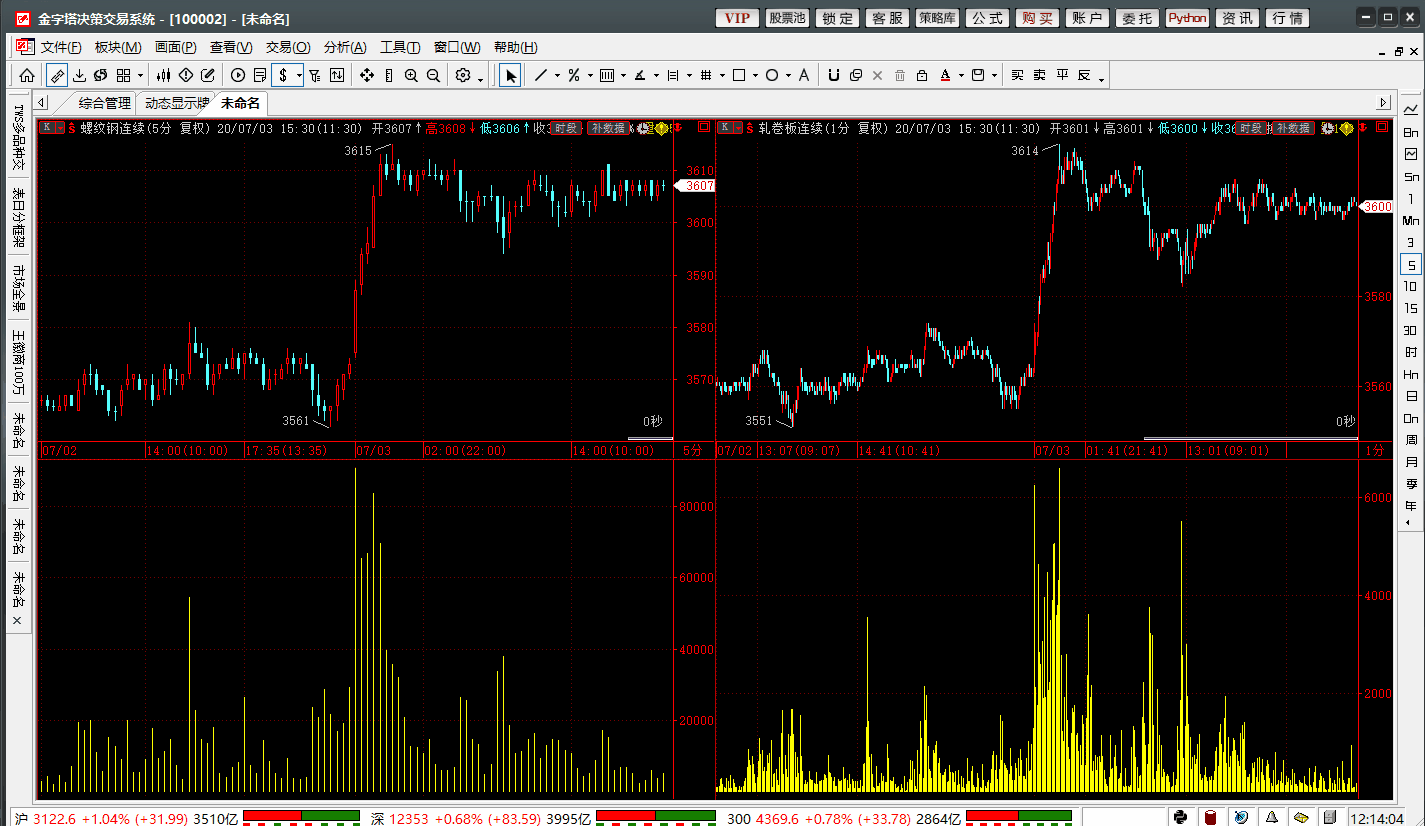Open the text color A dropdown arrow
This screenshot has height=826, width=1425.
(961, 76)
